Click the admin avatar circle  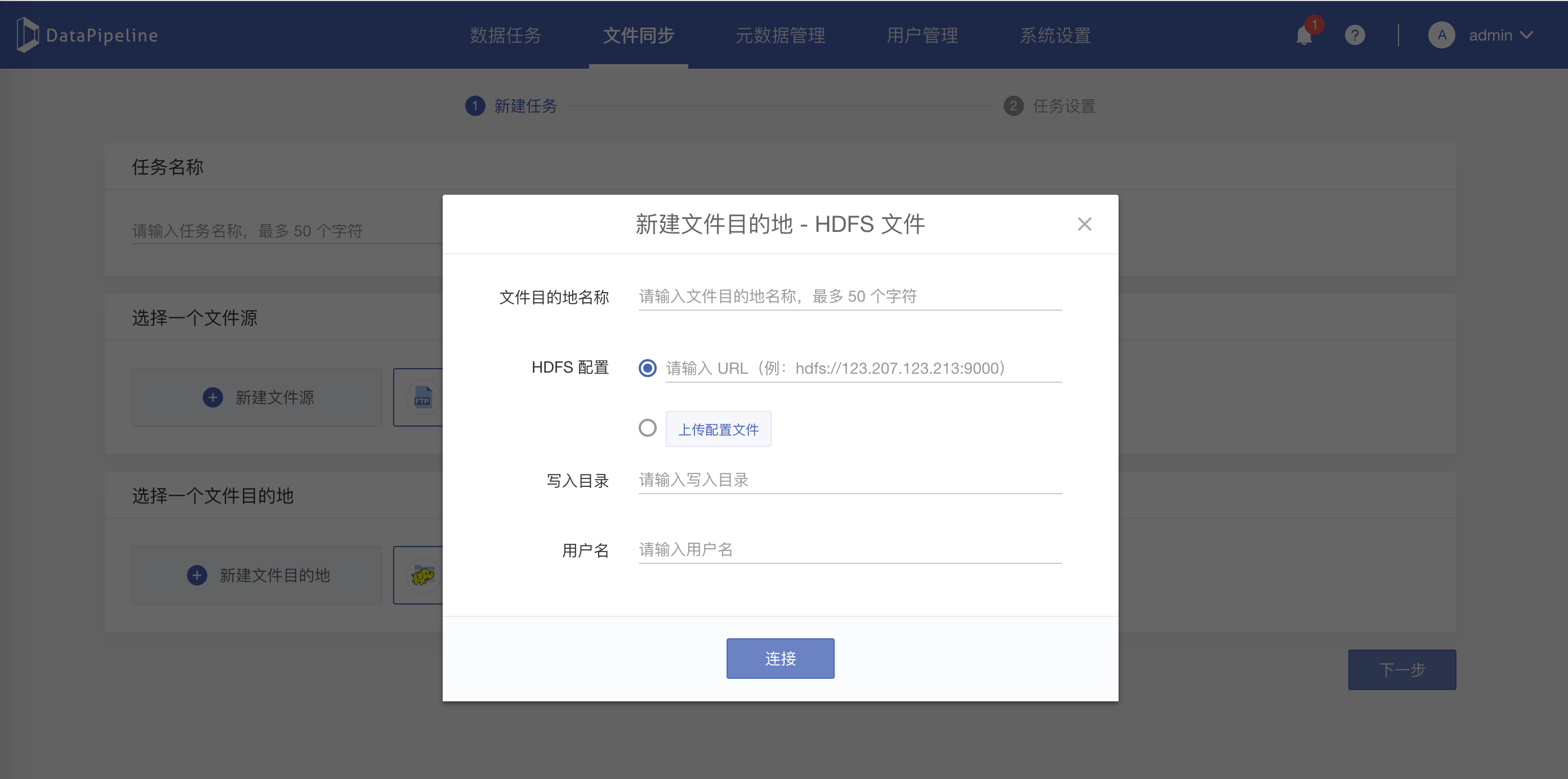(1441, 35)
